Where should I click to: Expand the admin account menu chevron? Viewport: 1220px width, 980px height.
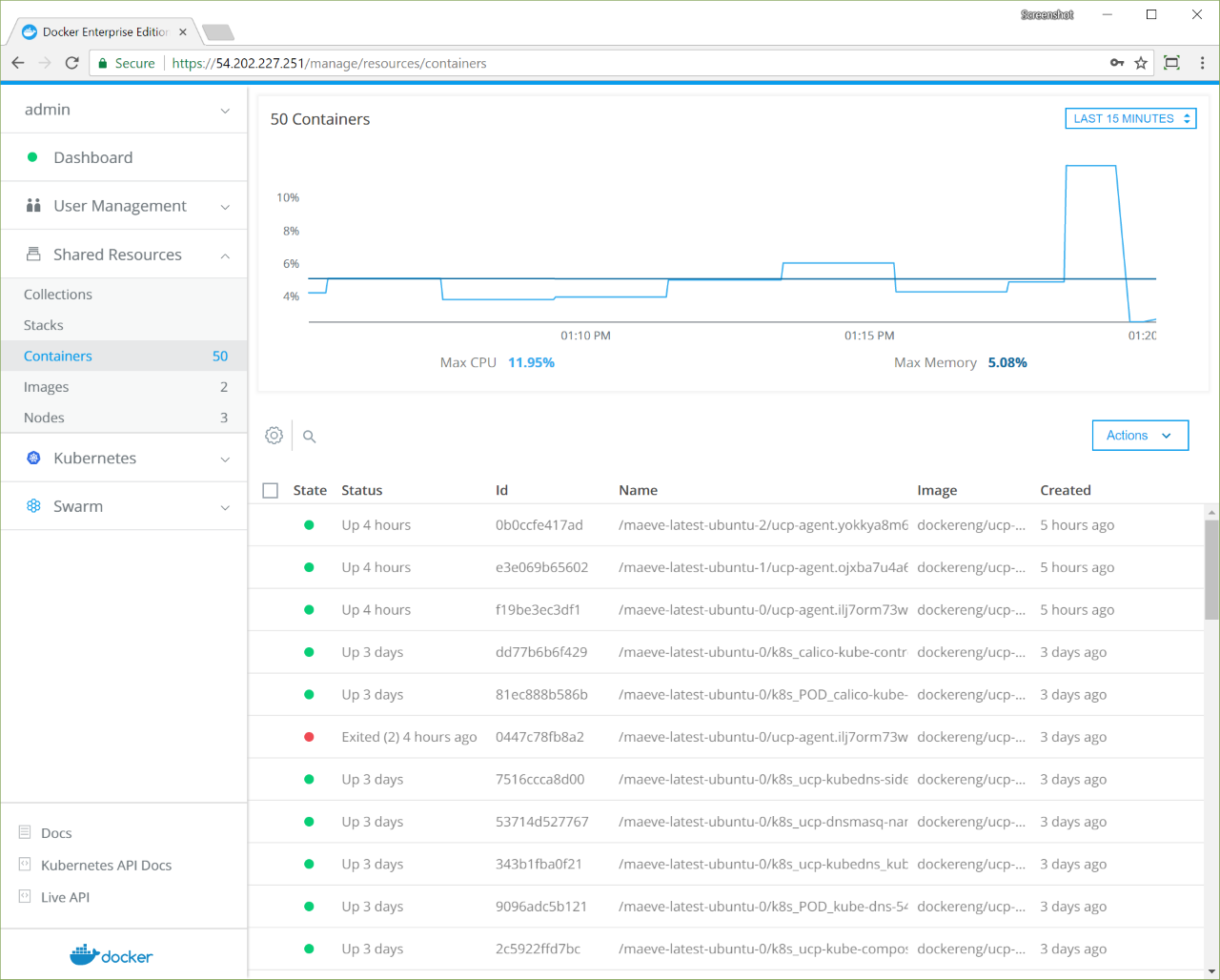point(225,111)
